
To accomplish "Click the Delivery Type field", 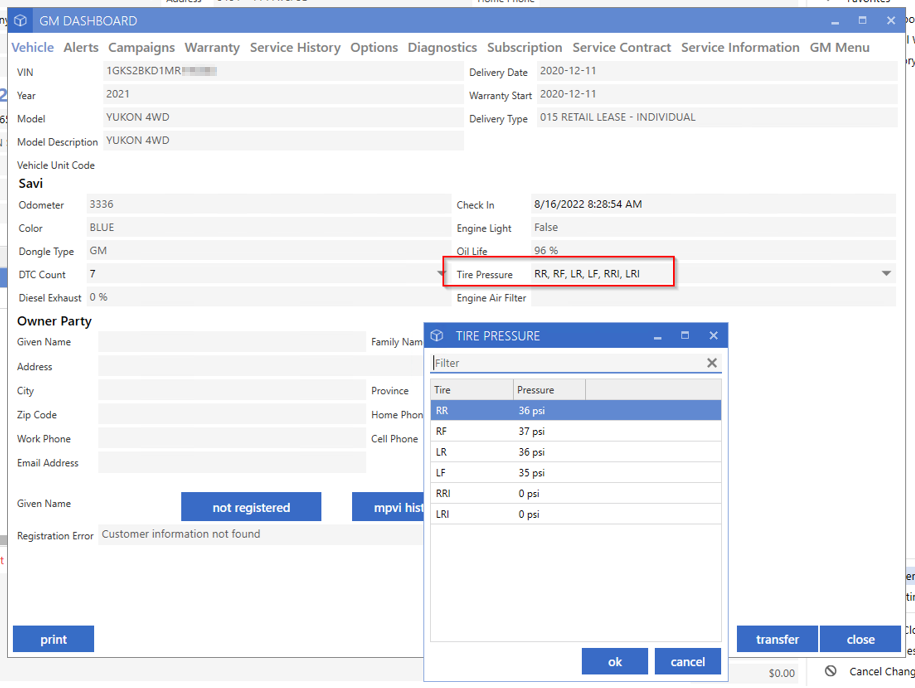I will [717, 117].
